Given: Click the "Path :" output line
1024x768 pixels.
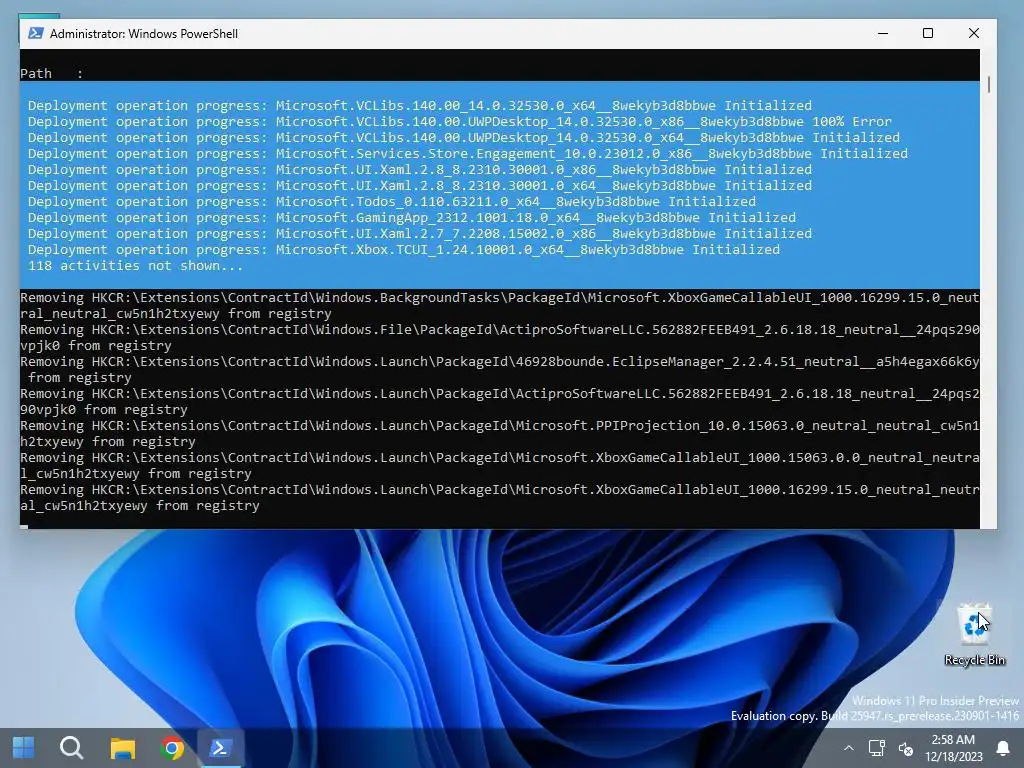Looking at the screenshot, I should (52, 73).
